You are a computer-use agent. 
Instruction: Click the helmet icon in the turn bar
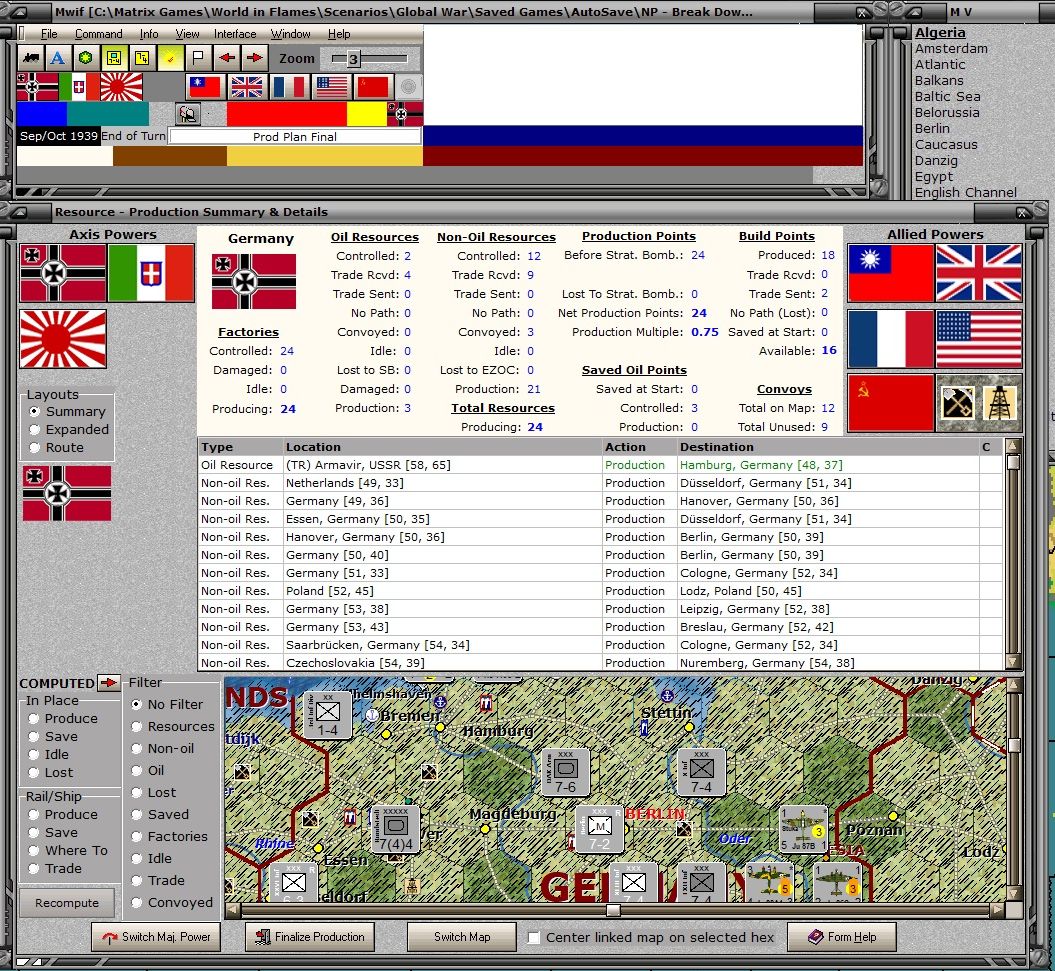pyautogui.click(x=188, y=114)
